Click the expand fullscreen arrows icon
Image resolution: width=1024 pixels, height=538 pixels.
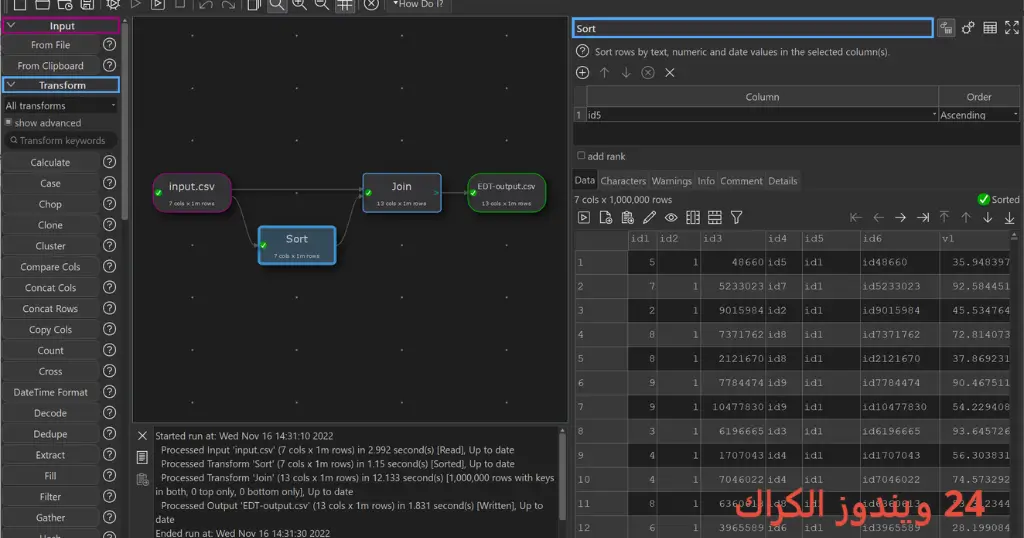[1012, 27]
